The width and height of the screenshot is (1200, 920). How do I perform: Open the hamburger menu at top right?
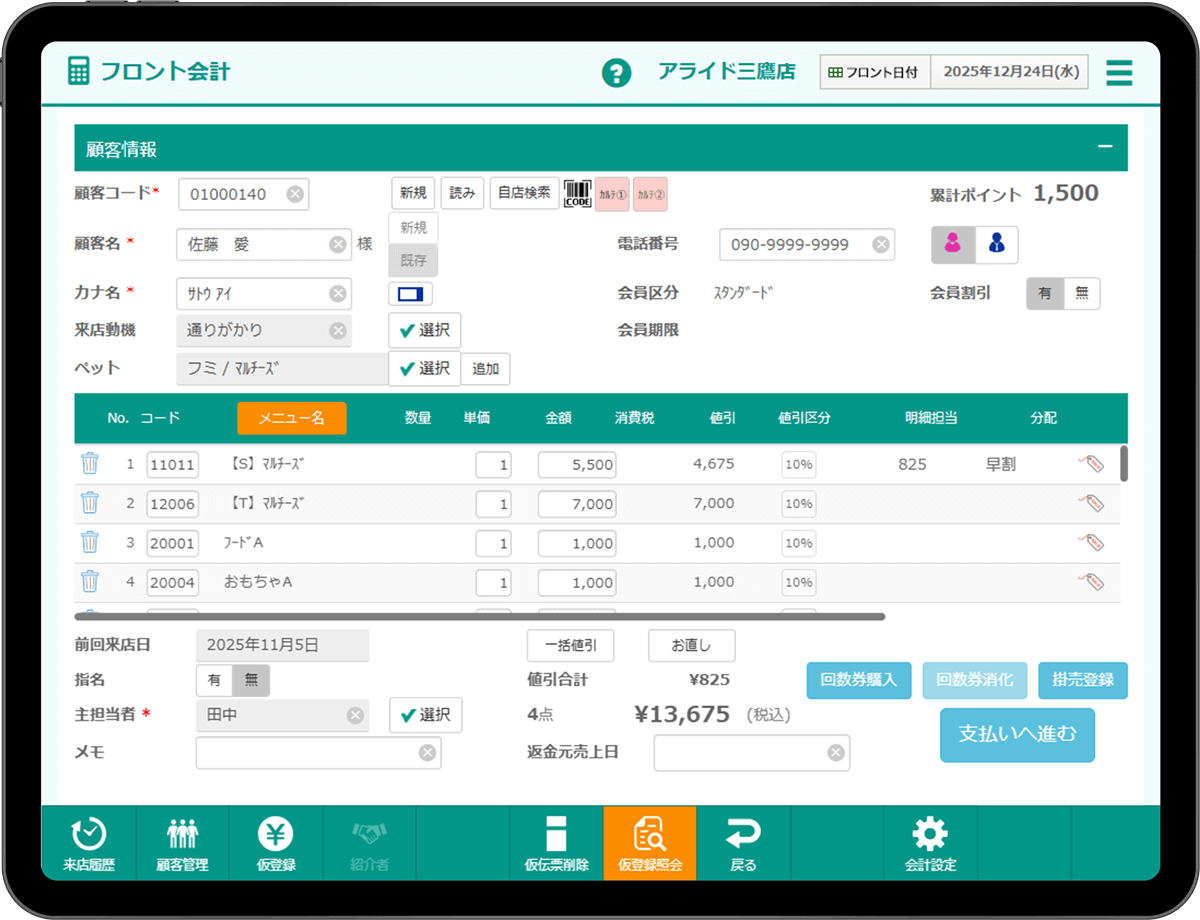coord(1119,72)
